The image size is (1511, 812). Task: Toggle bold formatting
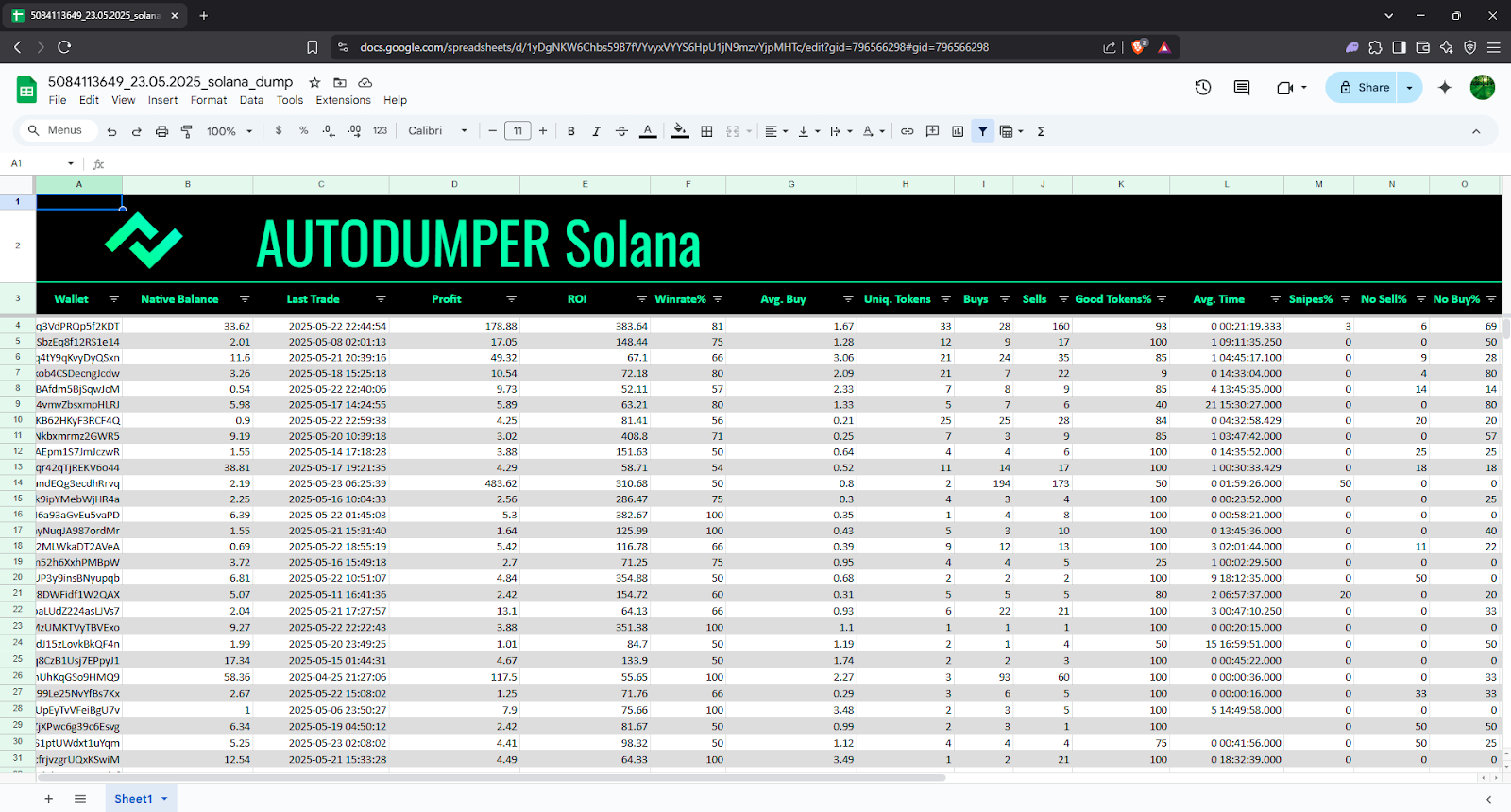click(571, 131)
